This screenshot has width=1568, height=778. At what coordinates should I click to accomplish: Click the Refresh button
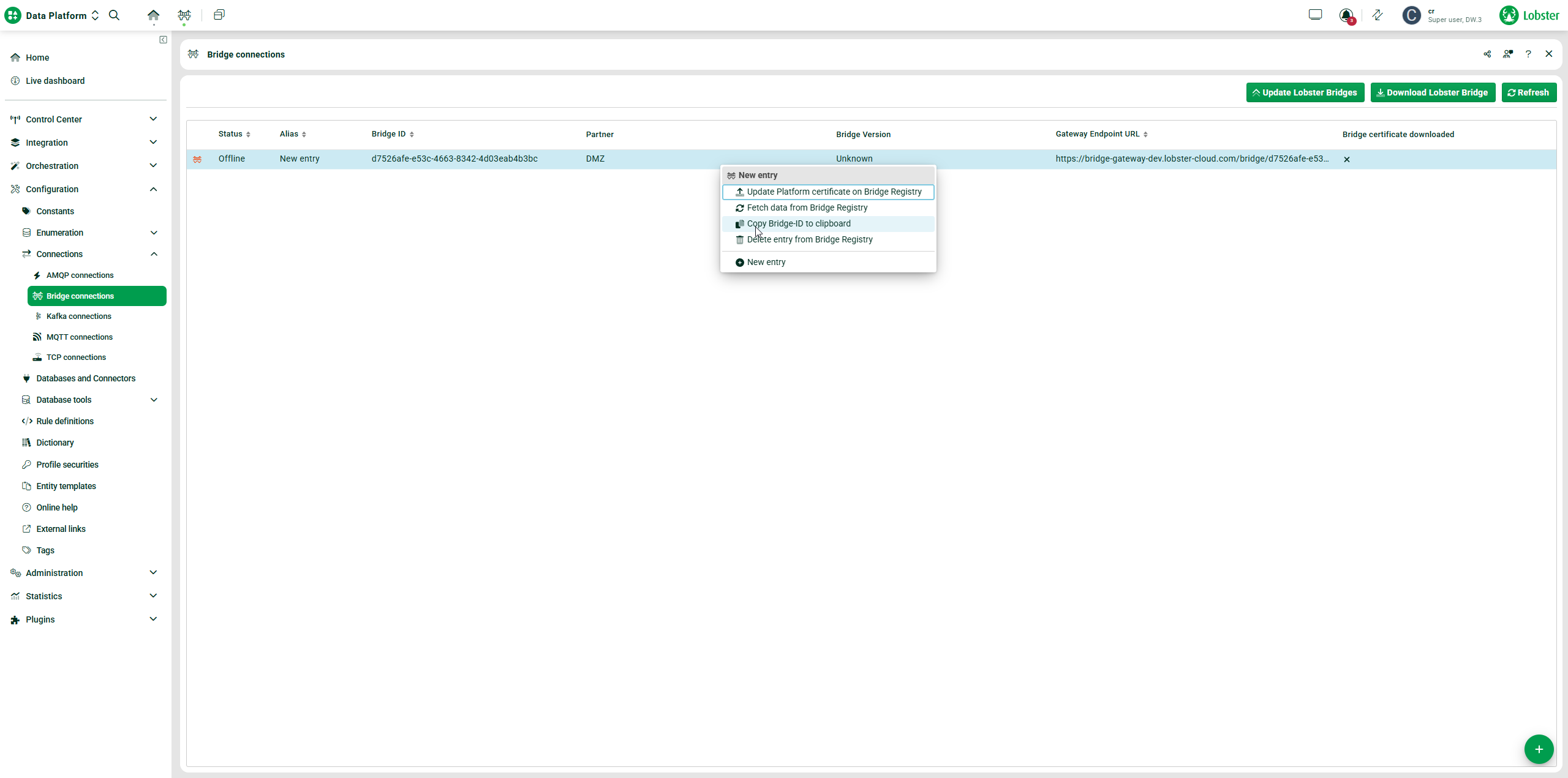[1528, 92]
